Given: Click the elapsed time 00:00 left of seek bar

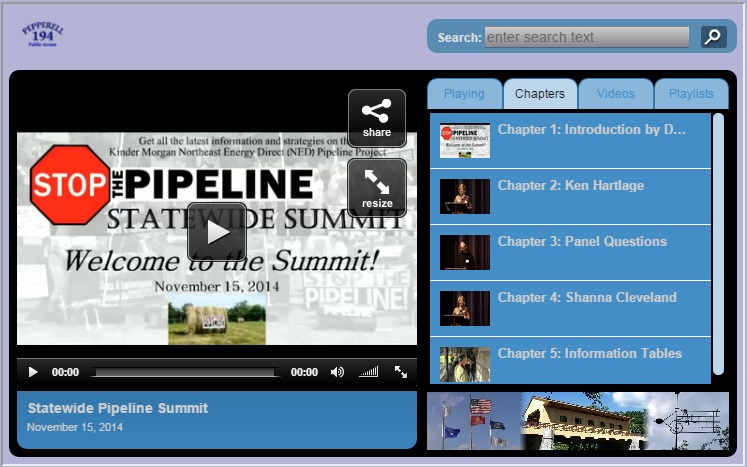Looking at the screenshot, I should click(65, 372).
